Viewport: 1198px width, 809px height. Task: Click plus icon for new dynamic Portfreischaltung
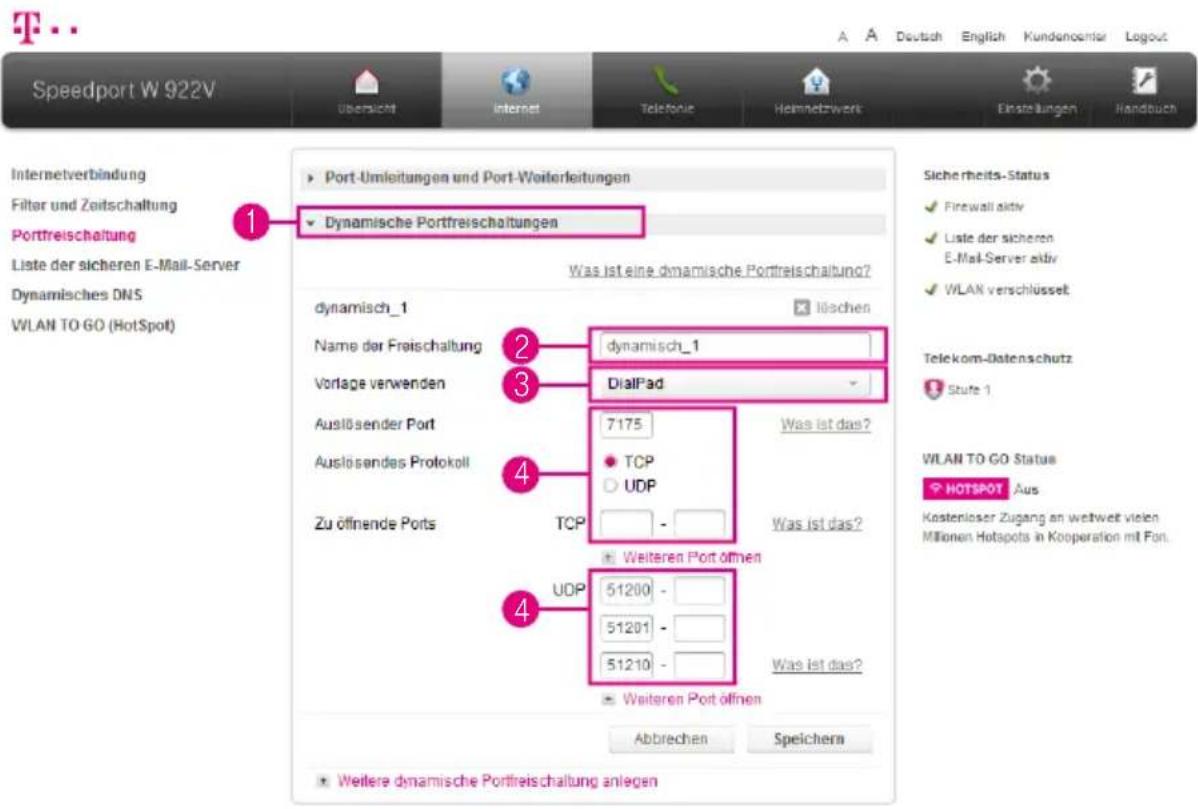(323, 781)
